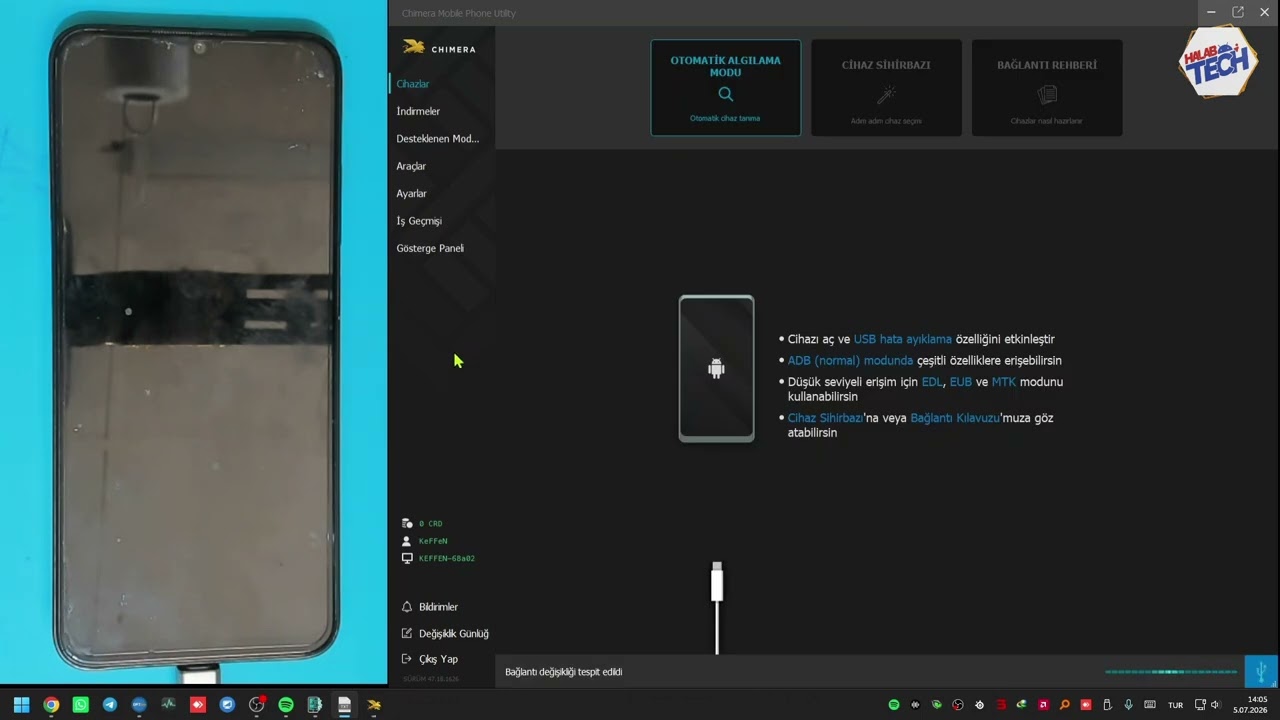Open the TXT file app in taskbar
1280x720 pixels.
pyautogui.click(x=345, y=705)
